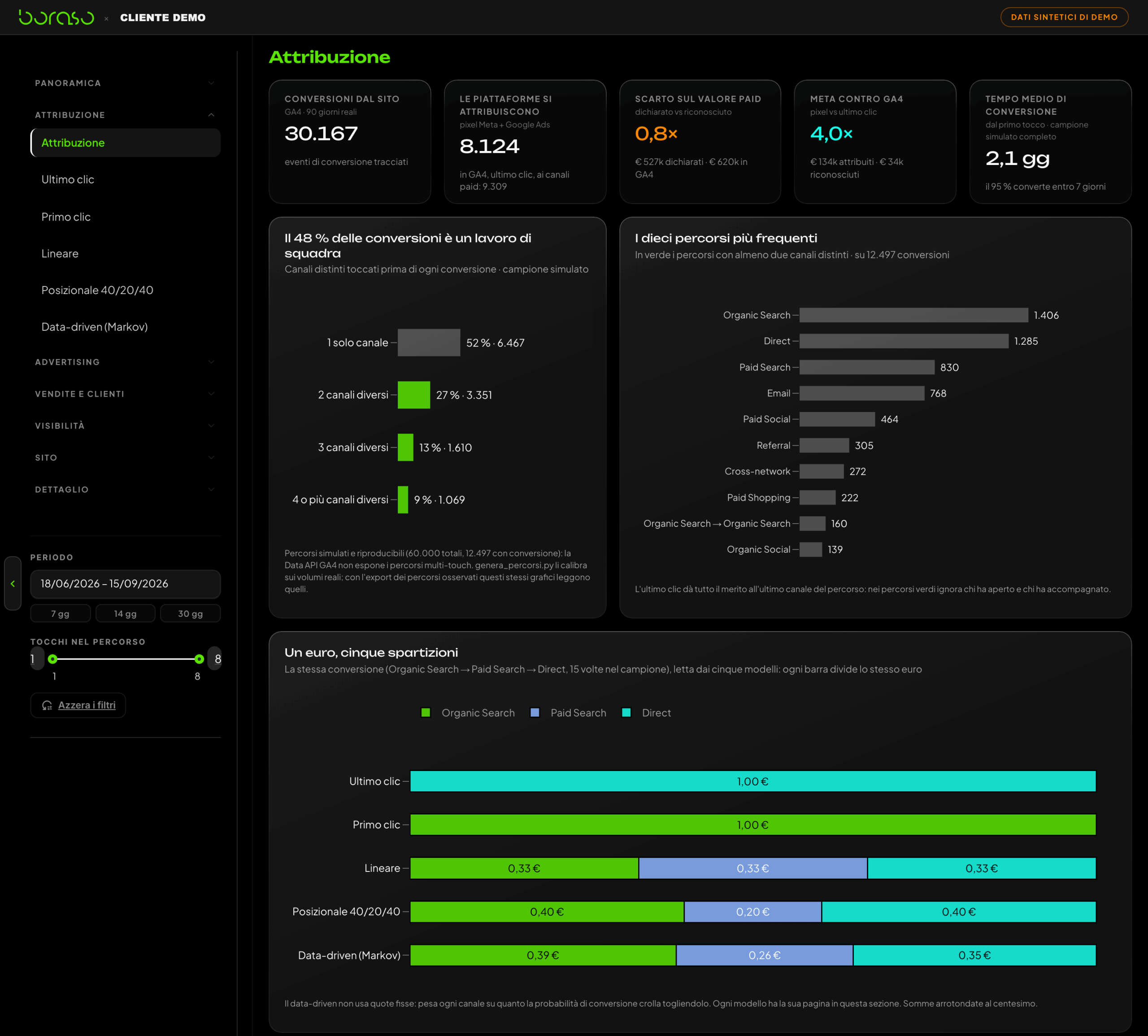Expand the Panoramica section

pyautogui.click(x=125, y=83)
